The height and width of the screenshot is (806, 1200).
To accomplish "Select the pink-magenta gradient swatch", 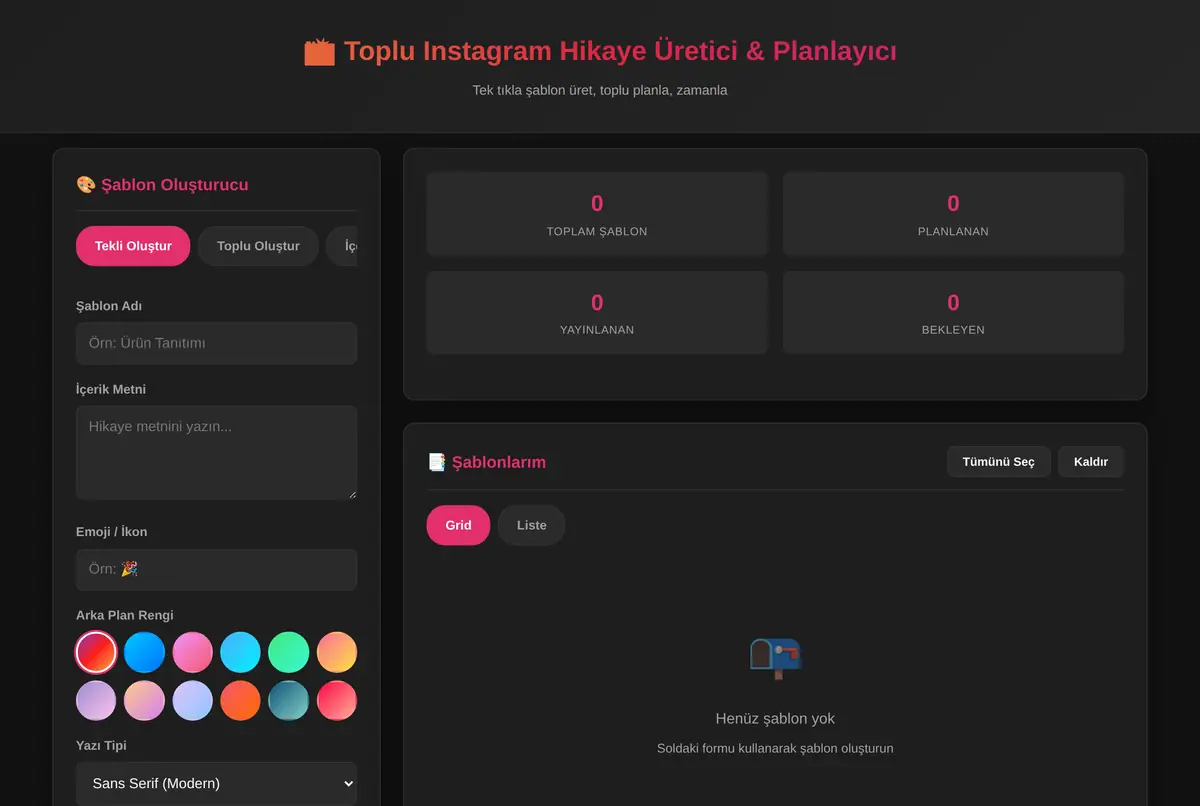I will 192,652.
